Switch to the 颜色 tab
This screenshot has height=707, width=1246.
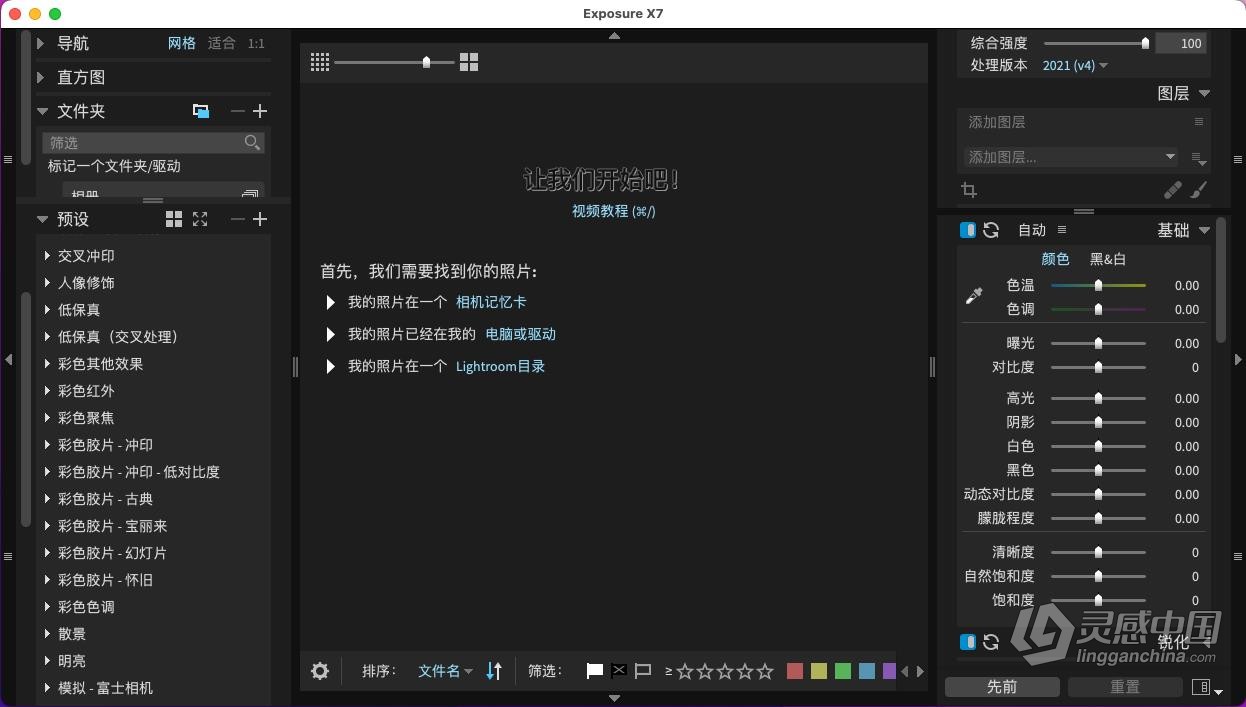[x=1055, y=259]
